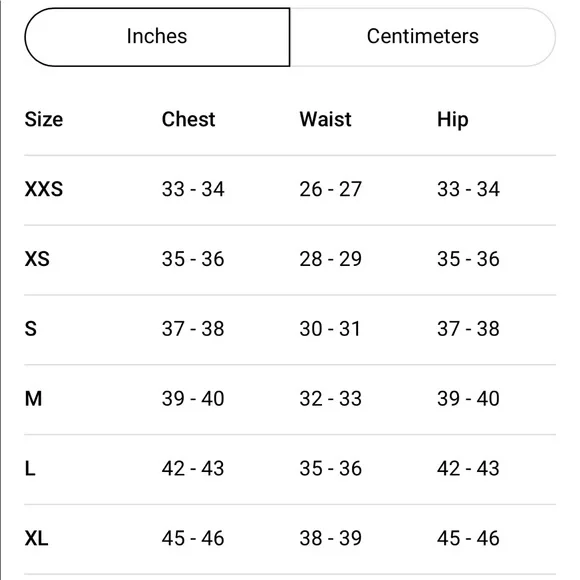The image size is (580, 580).
Task: Click the M size row label
Action: coord(33,398)
